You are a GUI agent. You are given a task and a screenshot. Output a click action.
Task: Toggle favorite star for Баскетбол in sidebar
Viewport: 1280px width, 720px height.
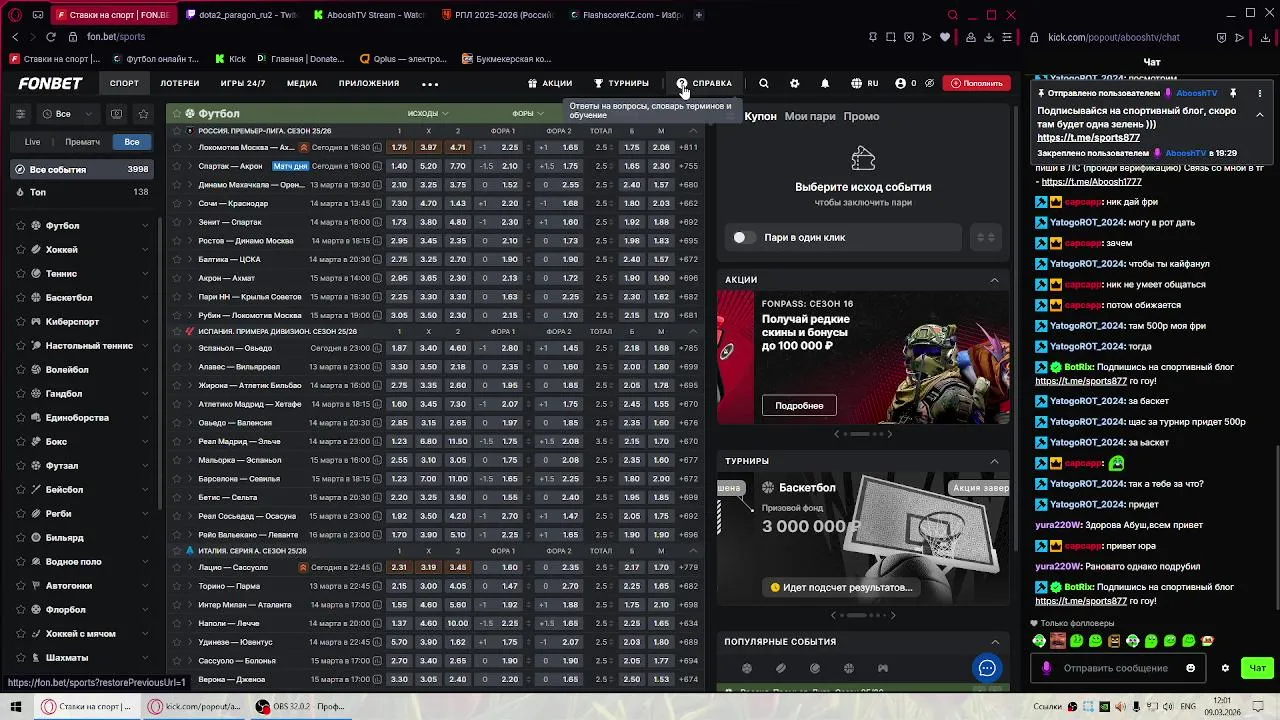(x=21, y=298)
